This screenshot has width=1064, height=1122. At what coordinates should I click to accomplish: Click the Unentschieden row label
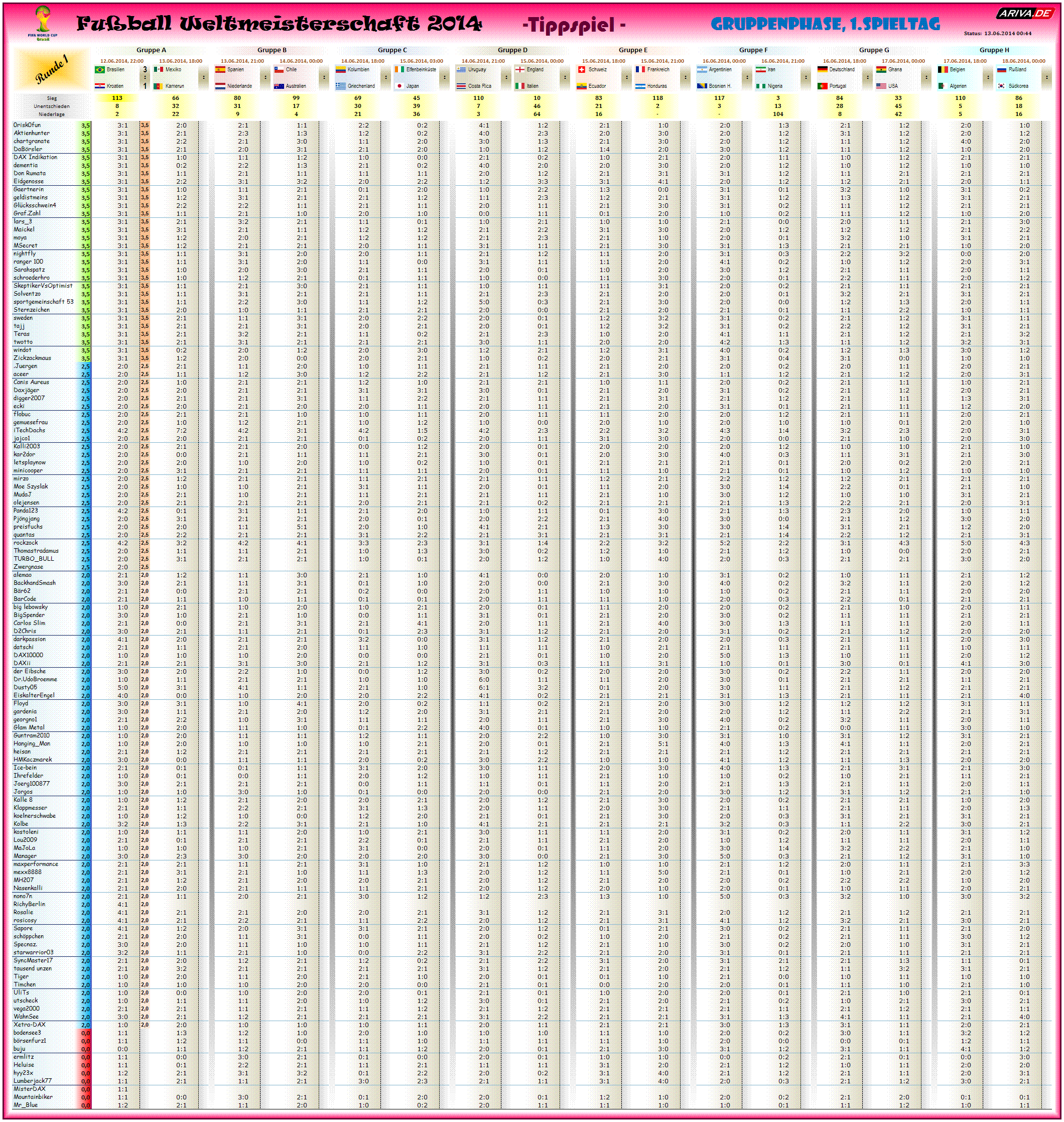coord(52,106)
